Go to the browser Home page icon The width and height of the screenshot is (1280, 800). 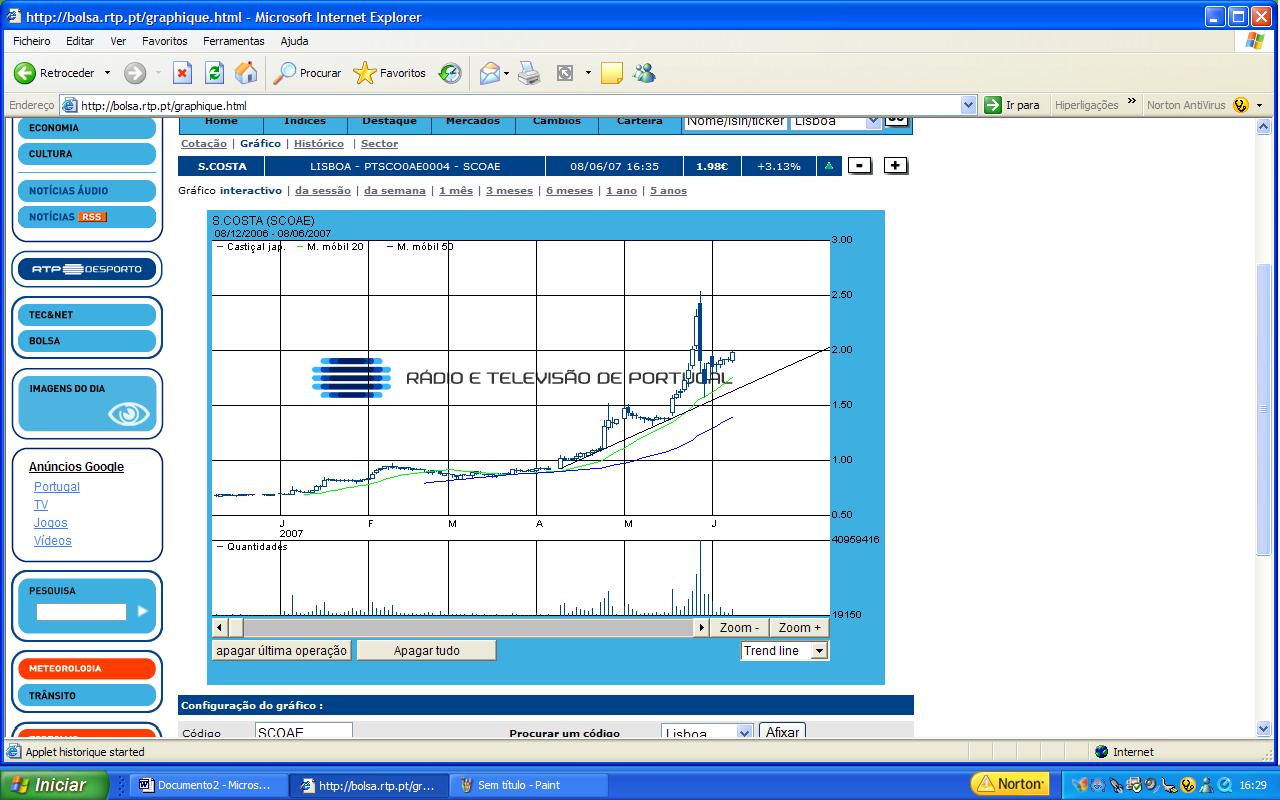(x=246, y=73)
